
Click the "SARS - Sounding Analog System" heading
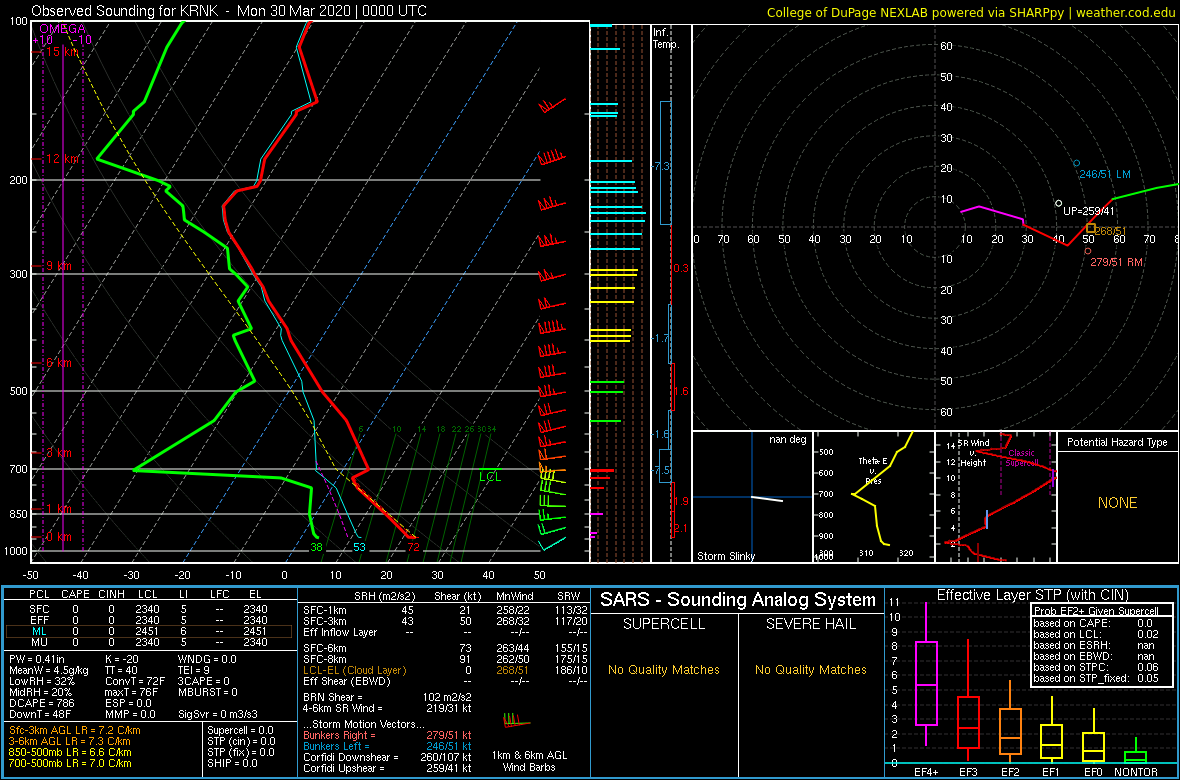(738, 600)
